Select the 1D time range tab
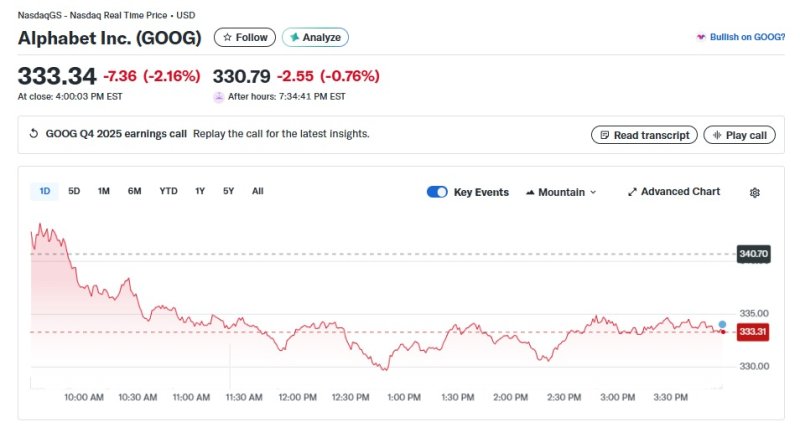This screenshot has width=800, height=432. (45, 191)
